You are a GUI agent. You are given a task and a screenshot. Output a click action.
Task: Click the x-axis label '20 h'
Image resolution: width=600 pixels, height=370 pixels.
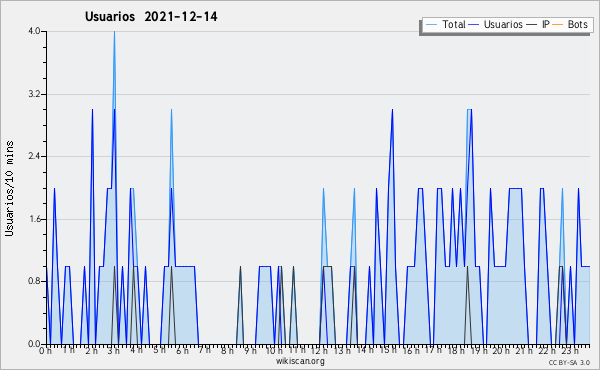pyautogui.click(x=501, y=351)
